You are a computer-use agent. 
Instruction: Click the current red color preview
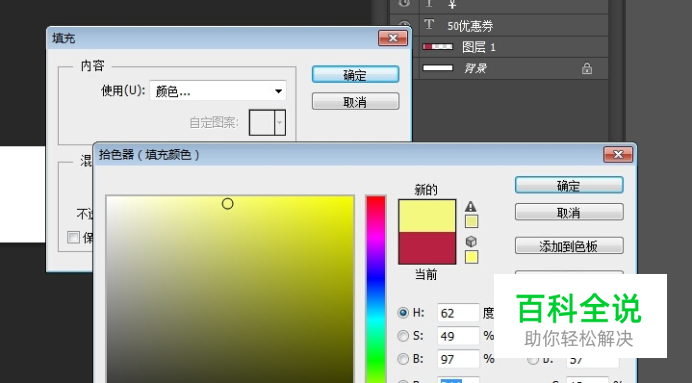point(427,248)
